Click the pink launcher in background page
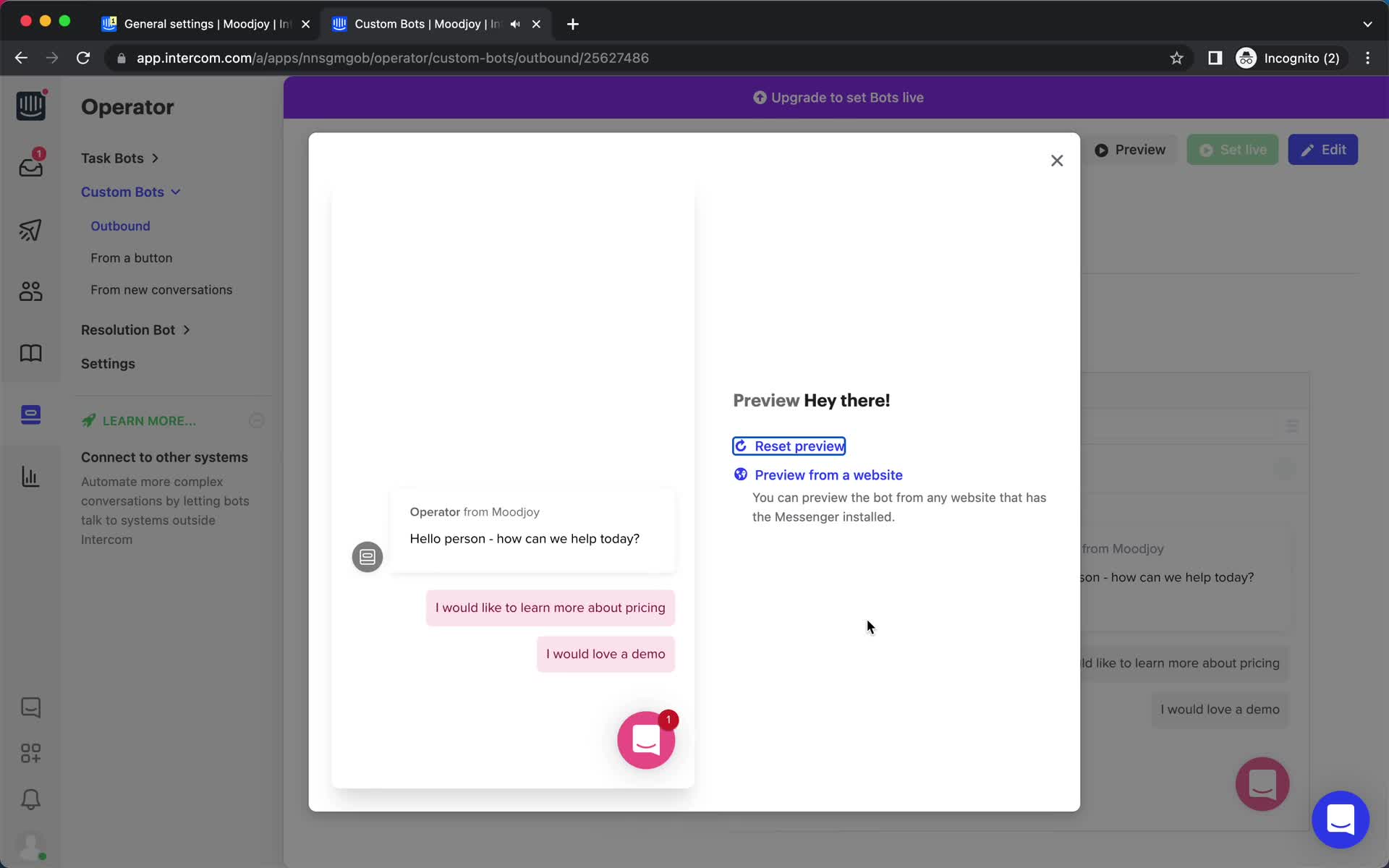Screen dimensions: 1389x868 tap(1262, 784)
